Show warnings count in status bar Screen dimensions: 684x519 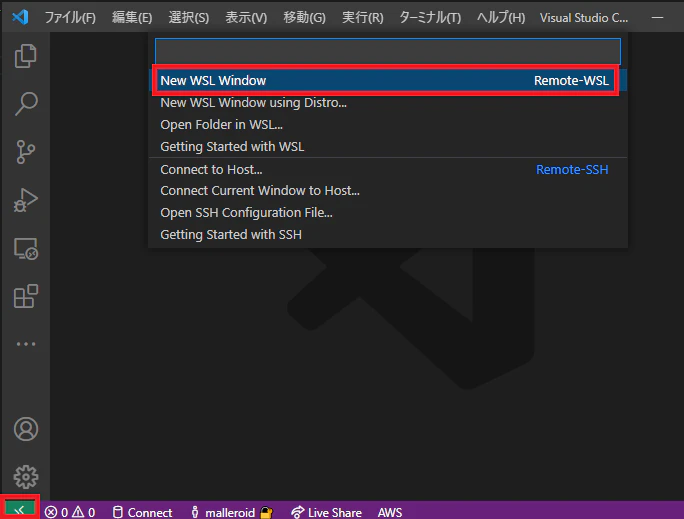[83, 512]
